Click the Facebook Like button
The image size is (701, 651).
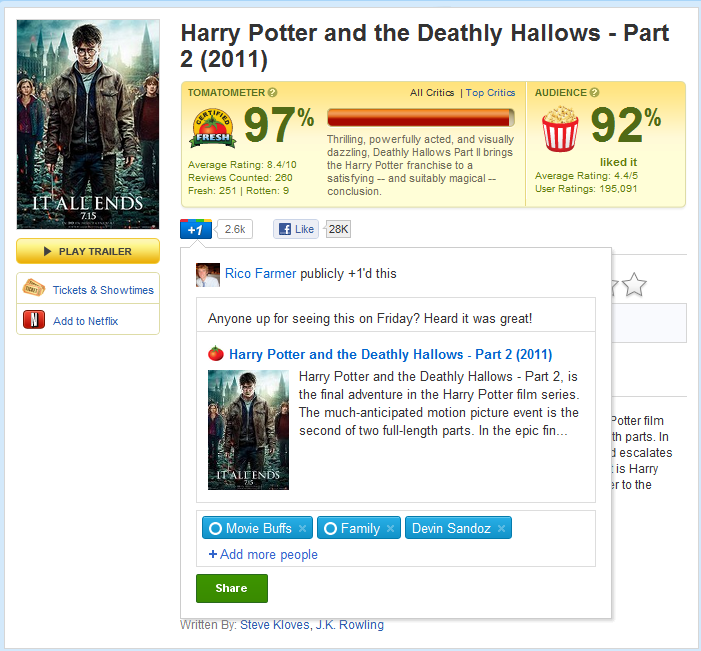click(297, 229)
